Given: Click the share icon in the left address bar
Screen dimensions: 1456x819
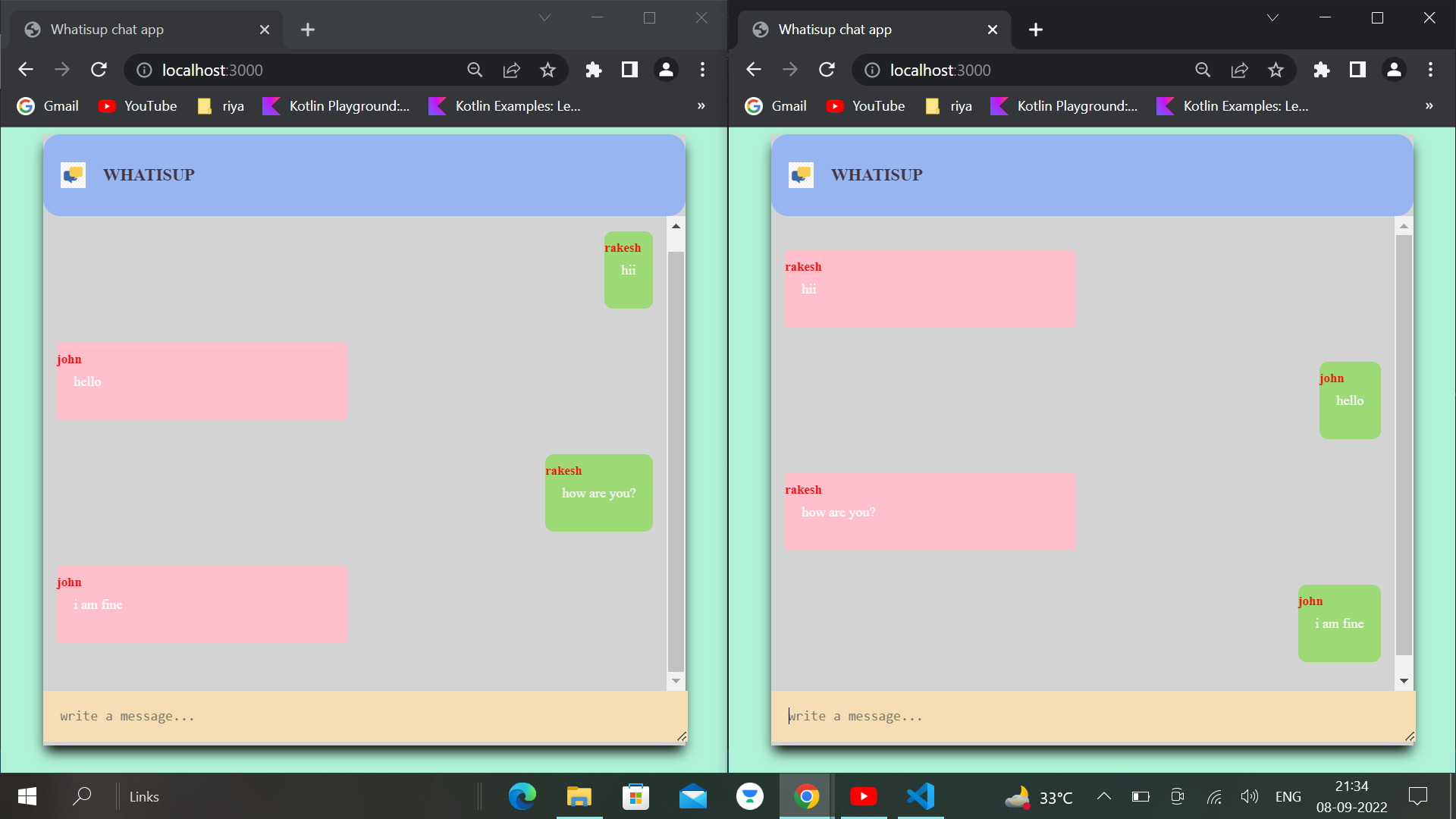Looking at the screenshot, I should [512, 69].
